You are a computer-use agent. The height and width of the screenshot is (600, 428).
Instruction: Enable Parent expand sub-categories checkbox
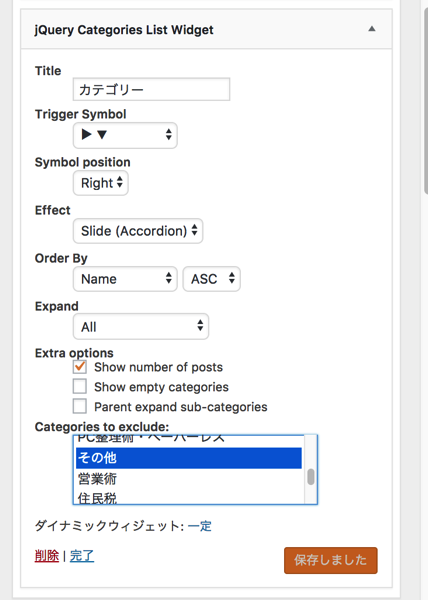point(80,406)
